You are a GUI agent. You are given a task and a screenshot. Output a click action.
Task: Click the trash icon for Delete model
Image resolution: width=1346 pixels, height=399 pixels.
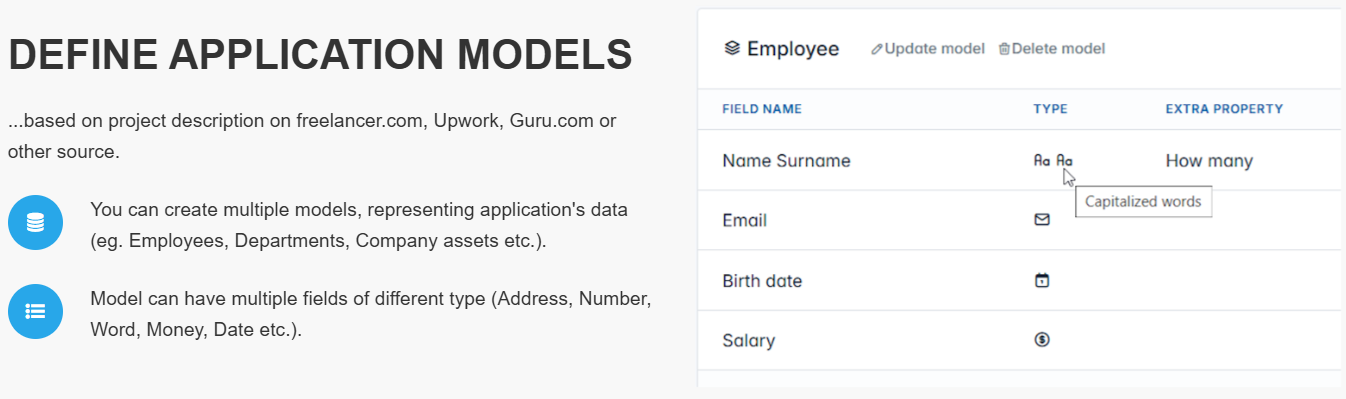[1004, 49]
